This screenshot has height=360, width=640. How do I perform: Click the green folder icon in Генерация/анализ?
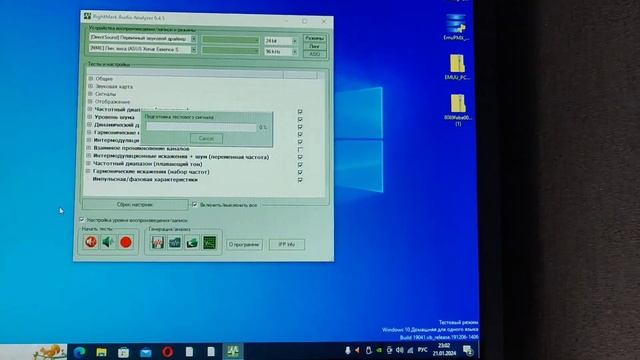pos(192,242)
